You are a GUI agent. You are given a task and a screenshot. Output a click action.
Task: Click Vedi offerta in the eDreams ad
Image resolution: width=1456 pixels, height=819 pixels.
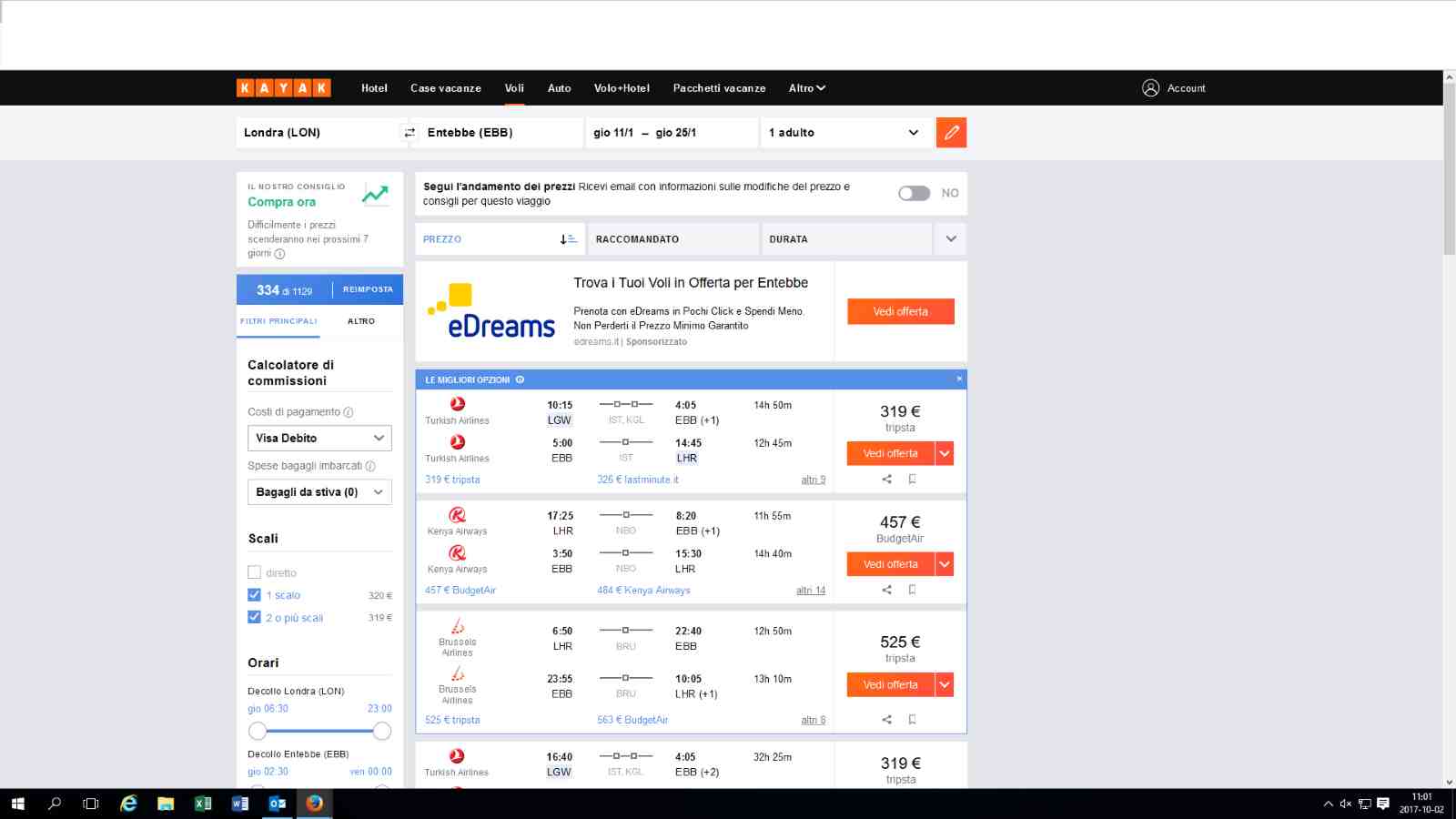pyautogui.click(x=901, y=311)
